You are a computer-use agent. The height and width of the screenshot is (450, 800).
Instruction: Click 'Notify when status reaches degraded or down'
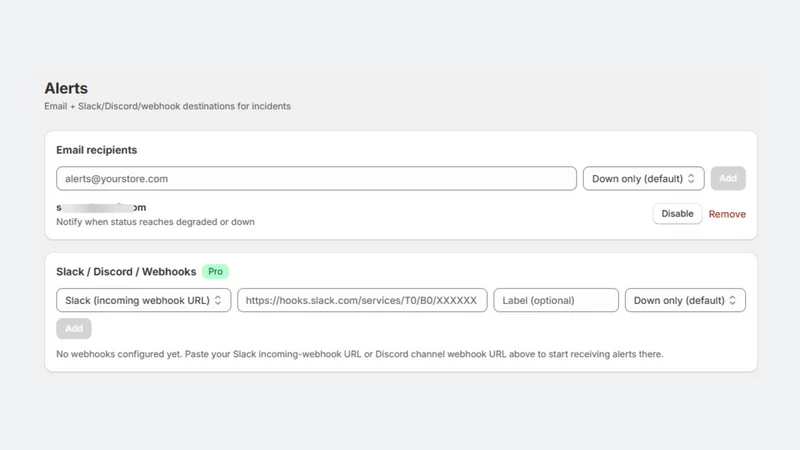(155, 222)
